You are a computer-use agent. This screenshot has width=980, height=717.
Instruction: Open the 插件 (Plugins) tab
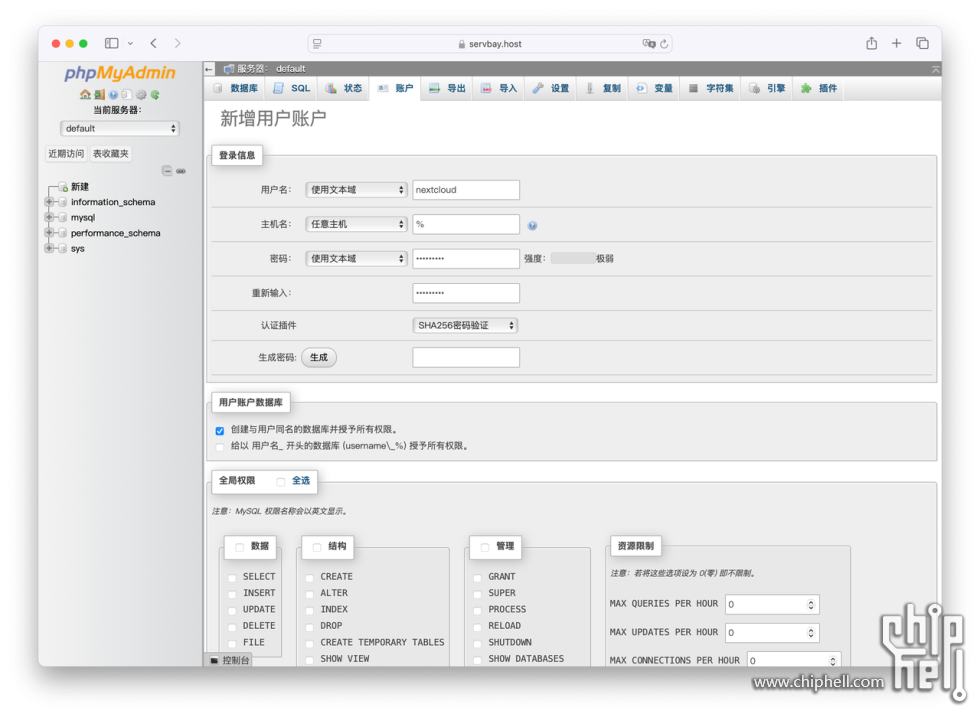click(x=819, y=88)
